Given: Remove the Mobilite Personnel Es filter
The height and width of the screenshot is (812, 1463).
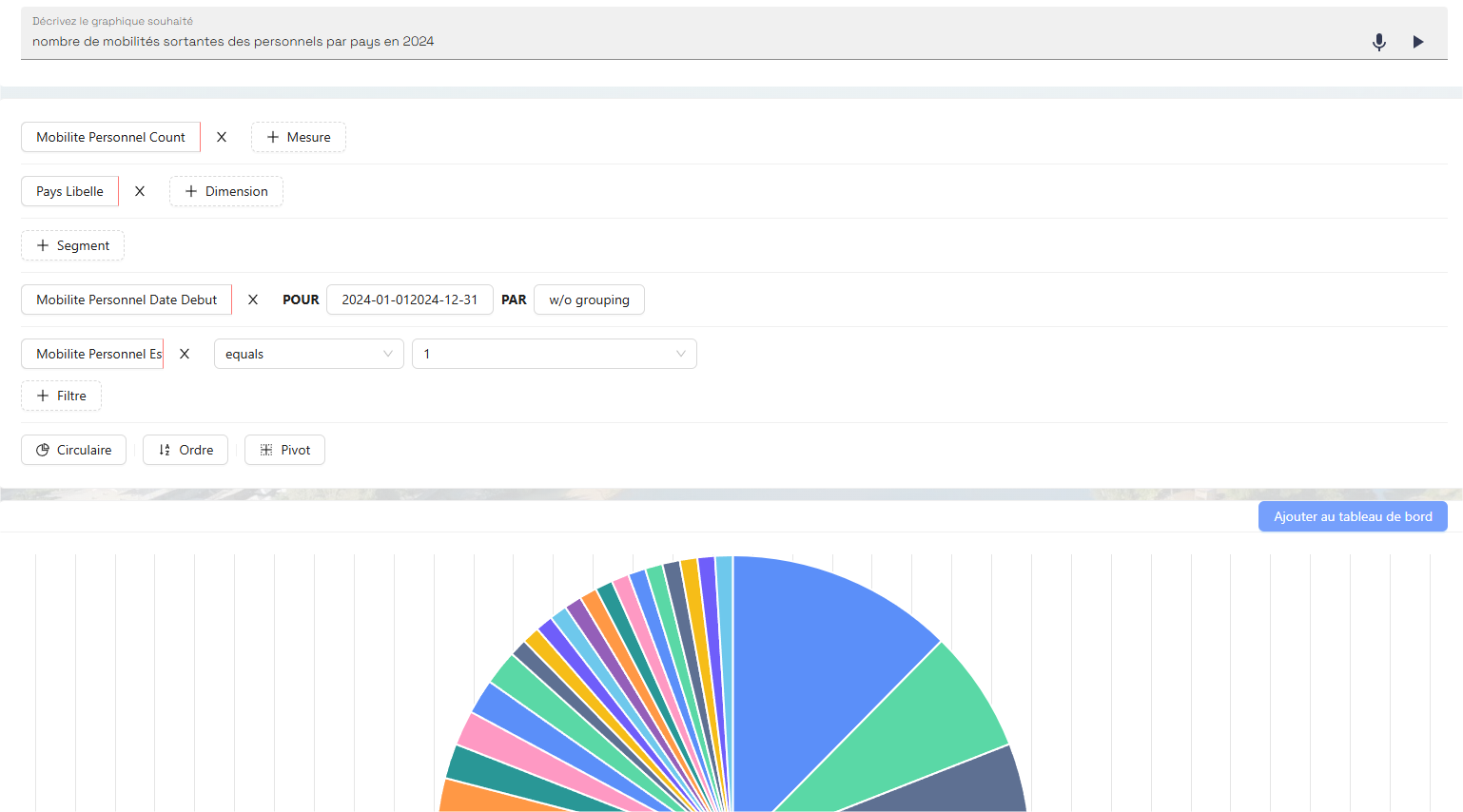Looking at the screenshot, I should pos(185,354).
